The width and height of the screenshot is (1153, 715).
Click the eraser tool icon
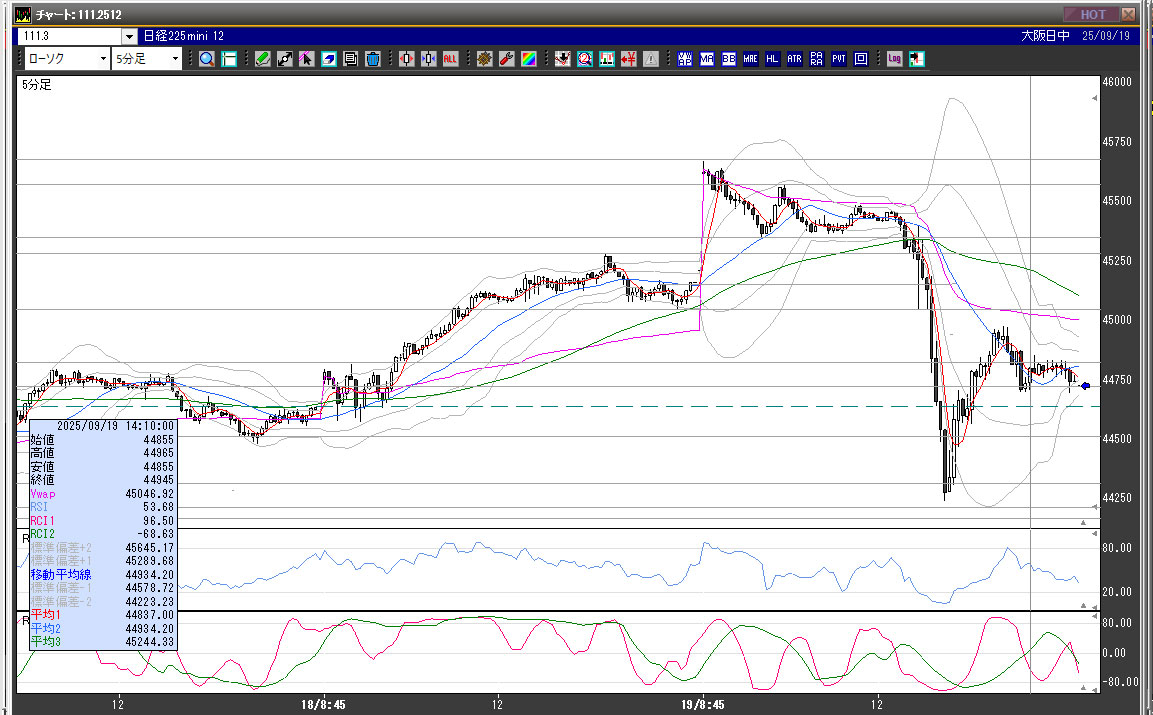click(329, 59)
